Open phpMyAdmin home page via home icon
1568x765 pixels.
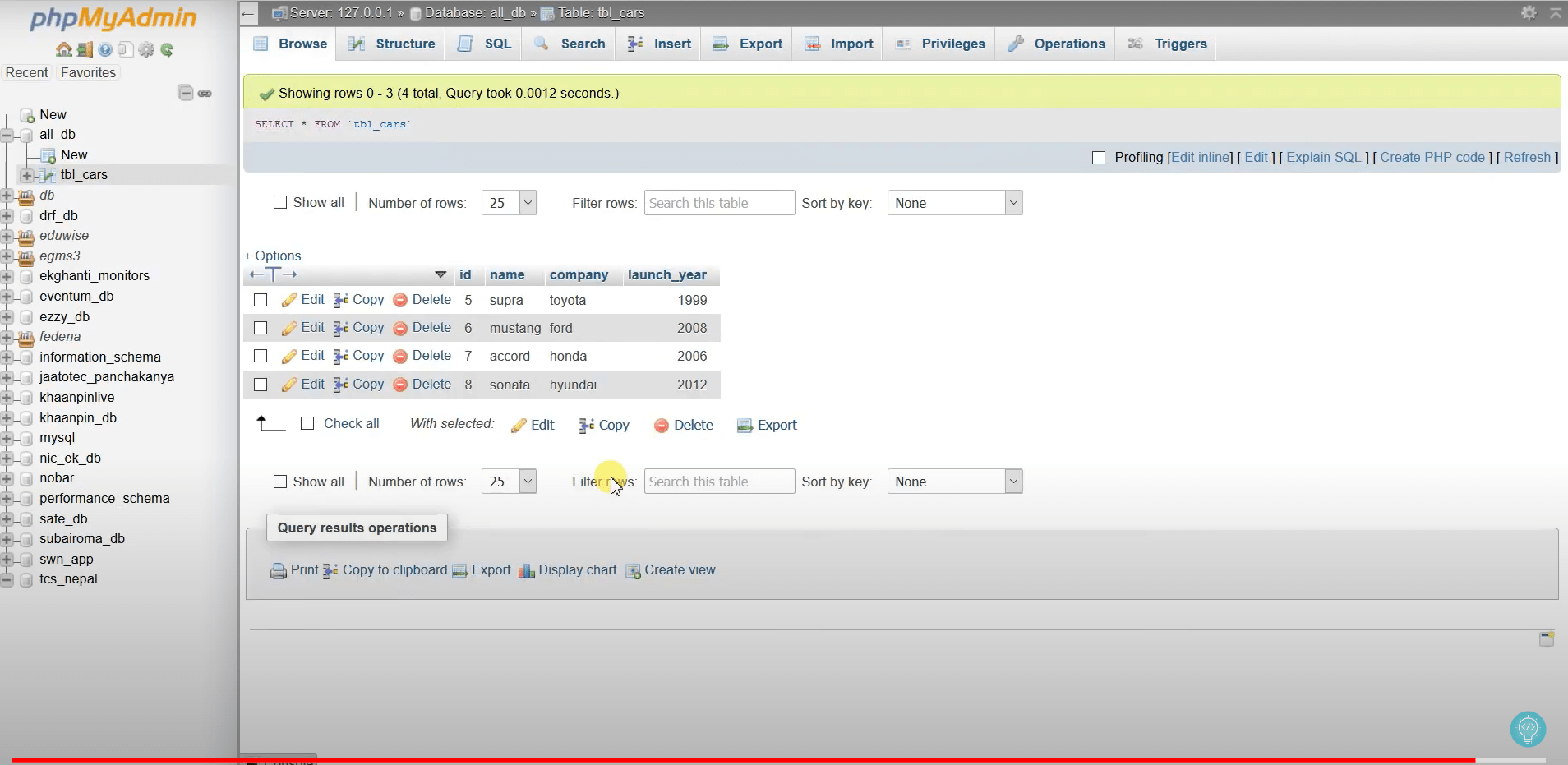63,49
